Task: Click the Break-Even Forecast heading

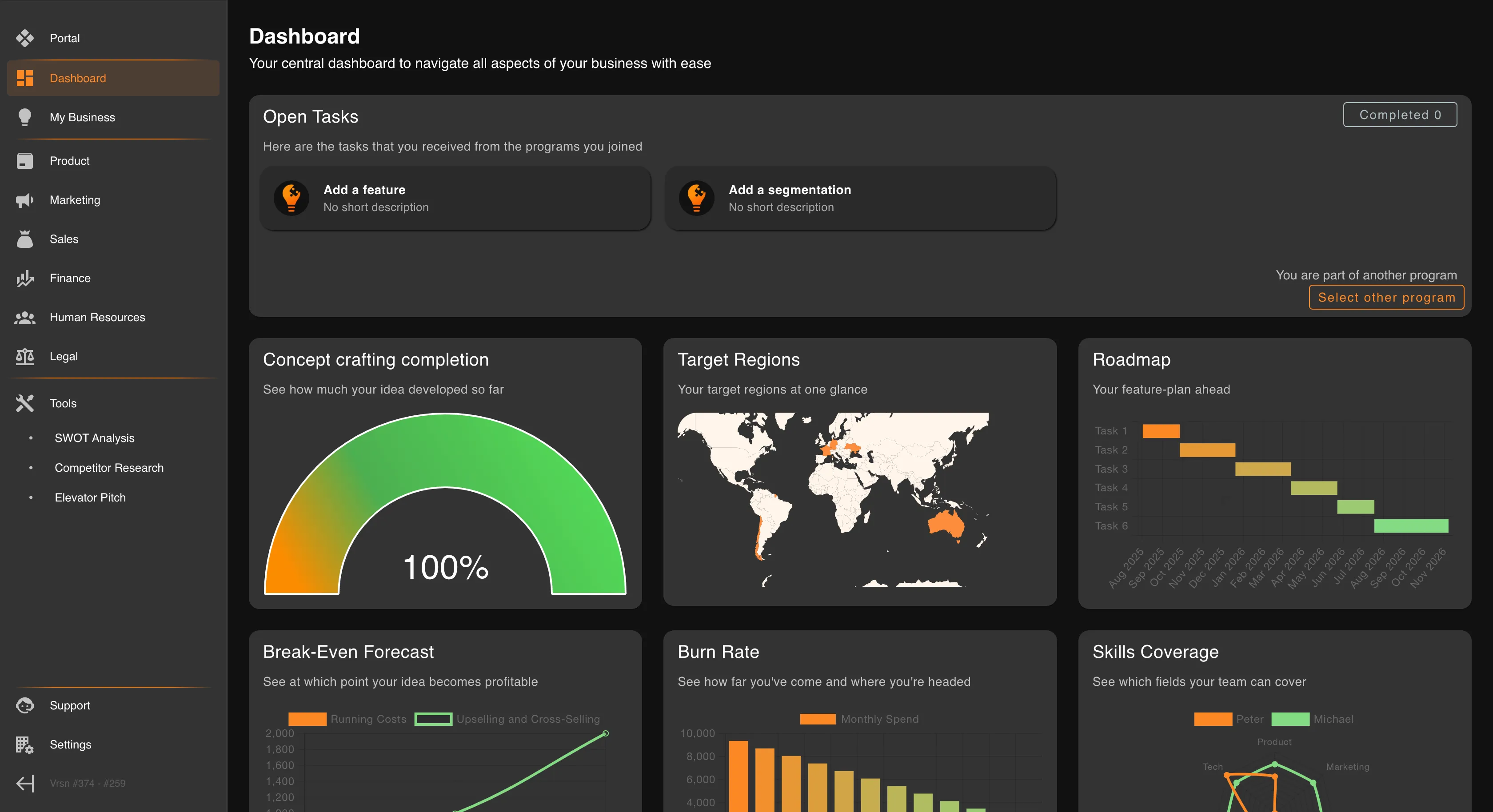Action: (348, 652)
